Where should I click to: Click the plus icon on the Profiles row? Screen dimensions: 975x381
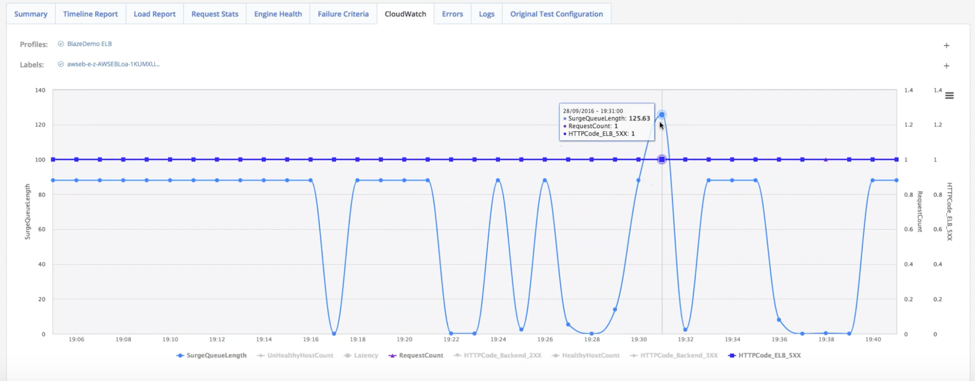(x=946, y=45)
